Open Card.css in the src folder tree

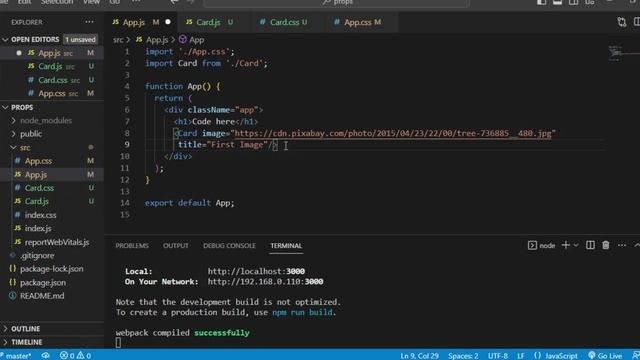(52, 188)
